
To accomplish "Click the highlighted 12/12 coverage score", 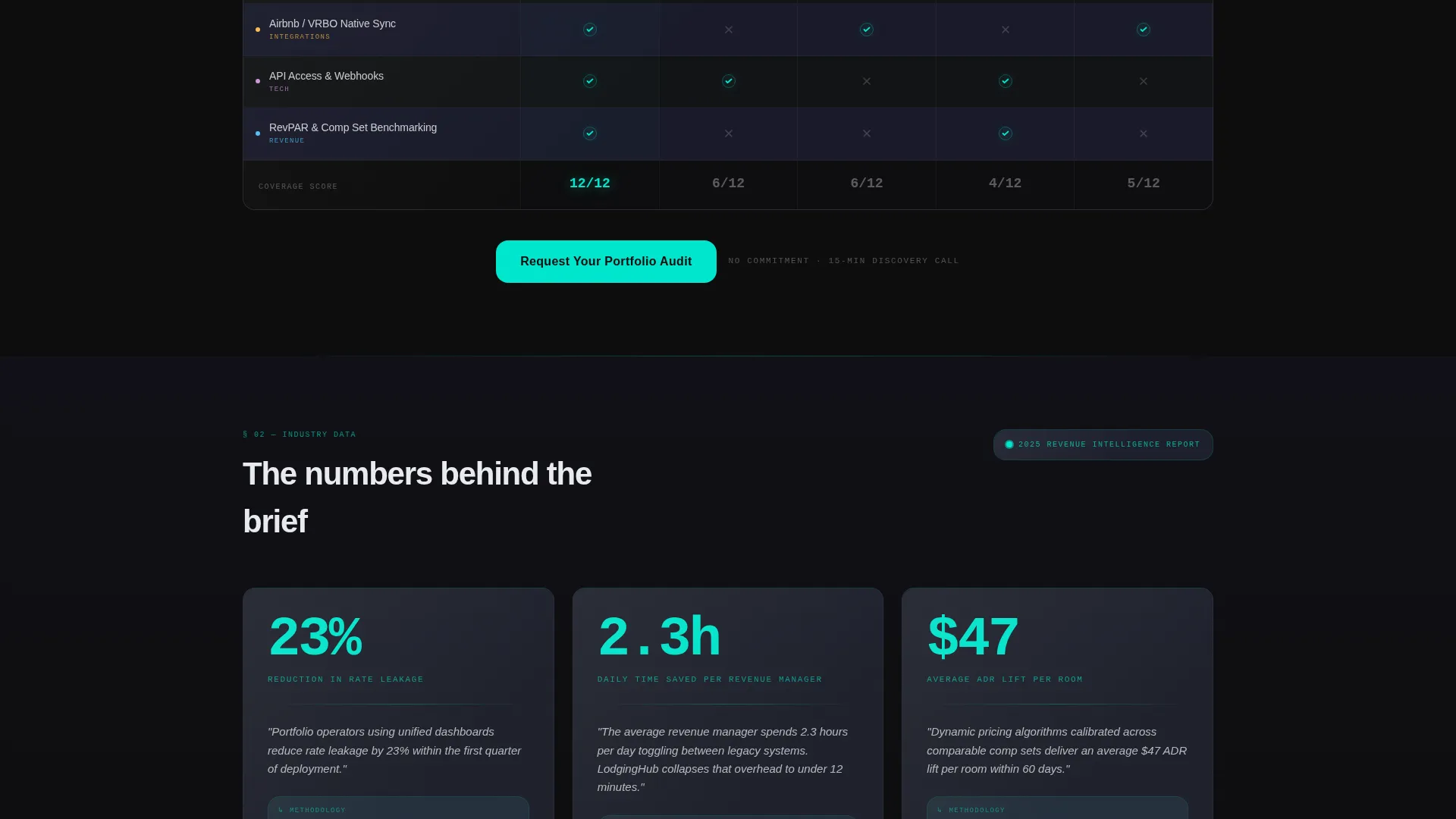I will click(590, 184).
